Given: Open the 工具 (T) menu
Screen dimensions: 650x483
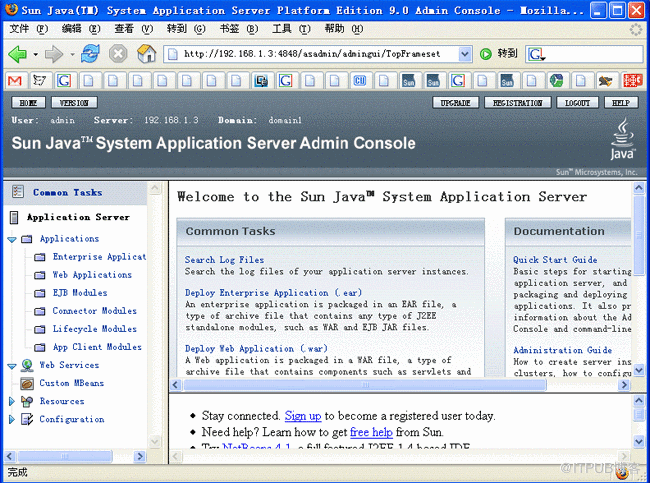Looking at the screenshot, I should [x=291, y=29].
